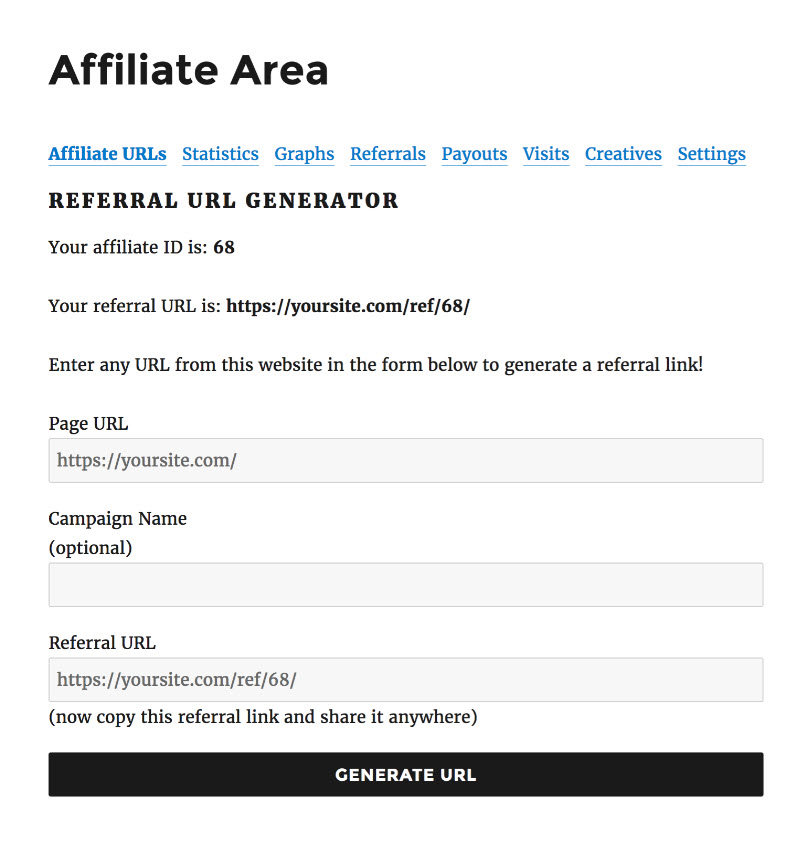810x842 pixels.
Task: Select the Referral URL output field
Action: 406,679
